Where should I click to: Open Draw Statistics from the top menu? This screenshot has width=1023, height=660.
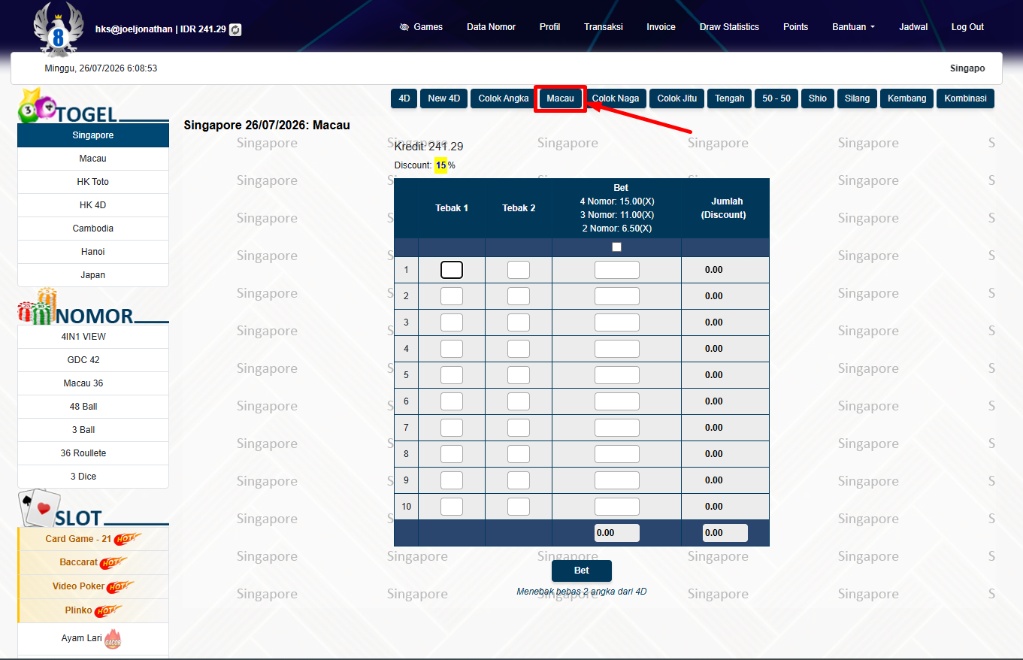click(729, 27)
